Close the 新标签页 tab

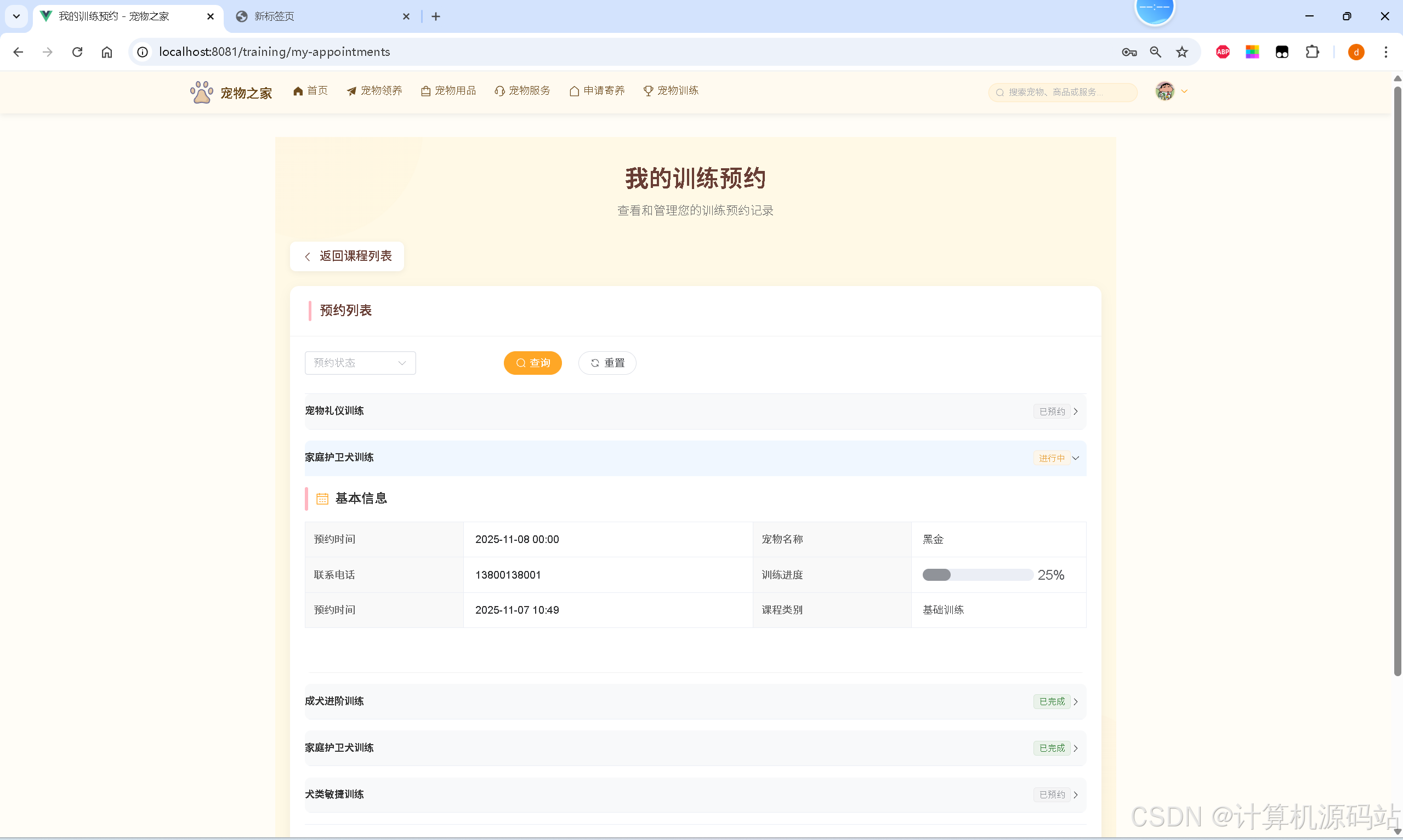(x=406, y=16)
